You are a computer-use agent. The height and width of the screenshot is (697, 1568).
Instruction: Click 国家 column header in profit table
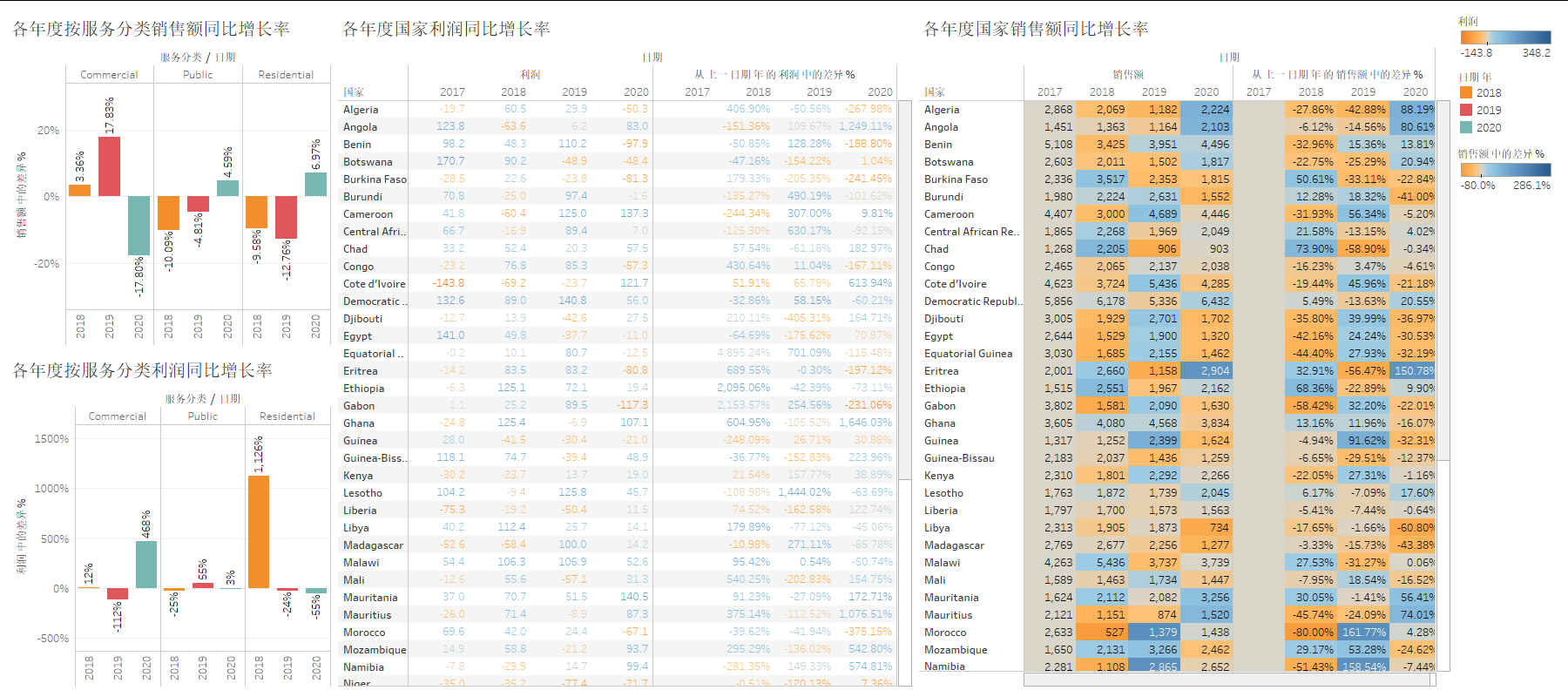[x=354, y=92]
